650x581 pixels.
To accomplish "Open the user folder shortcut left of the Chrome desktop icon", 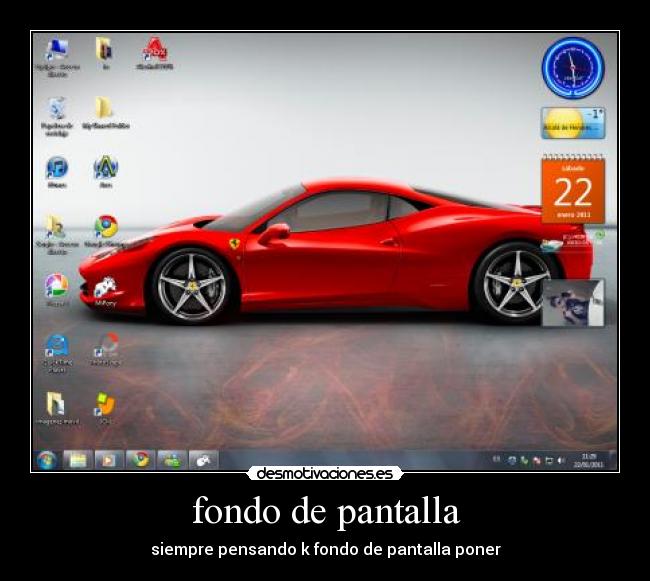I will 57,235.
